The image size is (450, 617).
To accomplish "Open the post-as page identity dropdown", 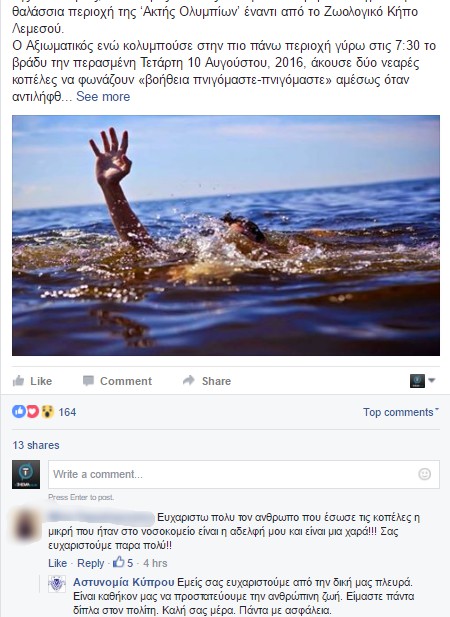I will (422, 381).
